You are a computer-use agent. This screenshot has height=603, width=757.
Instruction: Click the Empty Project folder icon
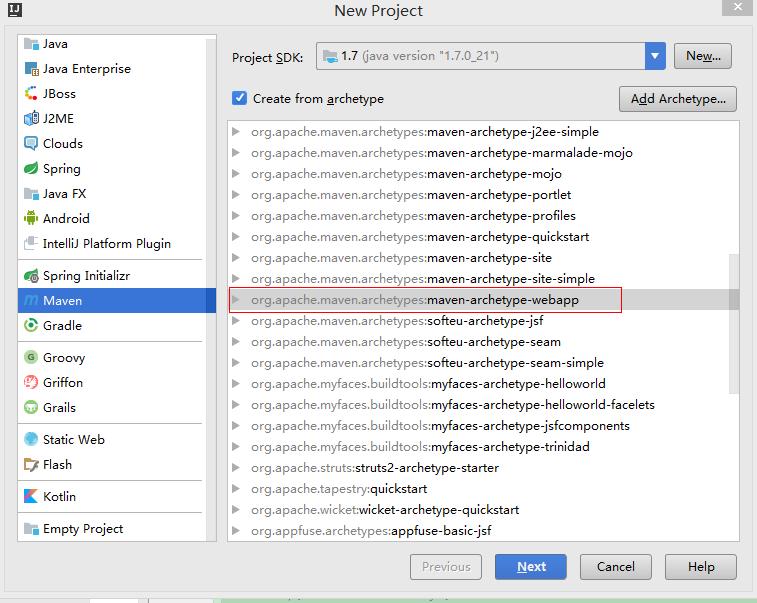pos(31,529)
